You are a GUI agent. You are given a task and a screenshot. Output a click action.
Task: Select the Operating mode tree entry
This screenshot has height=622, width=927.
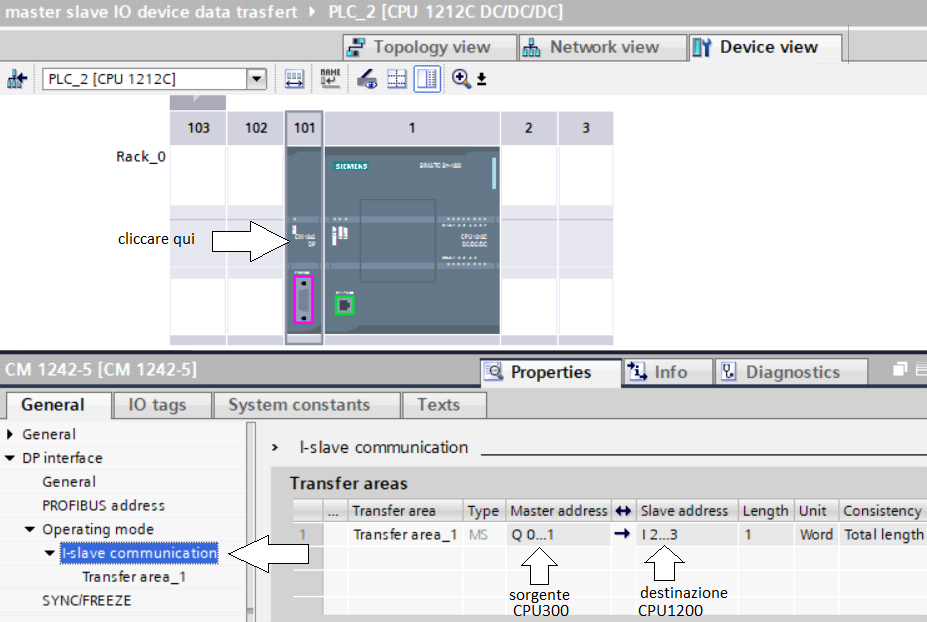(98, 529)
